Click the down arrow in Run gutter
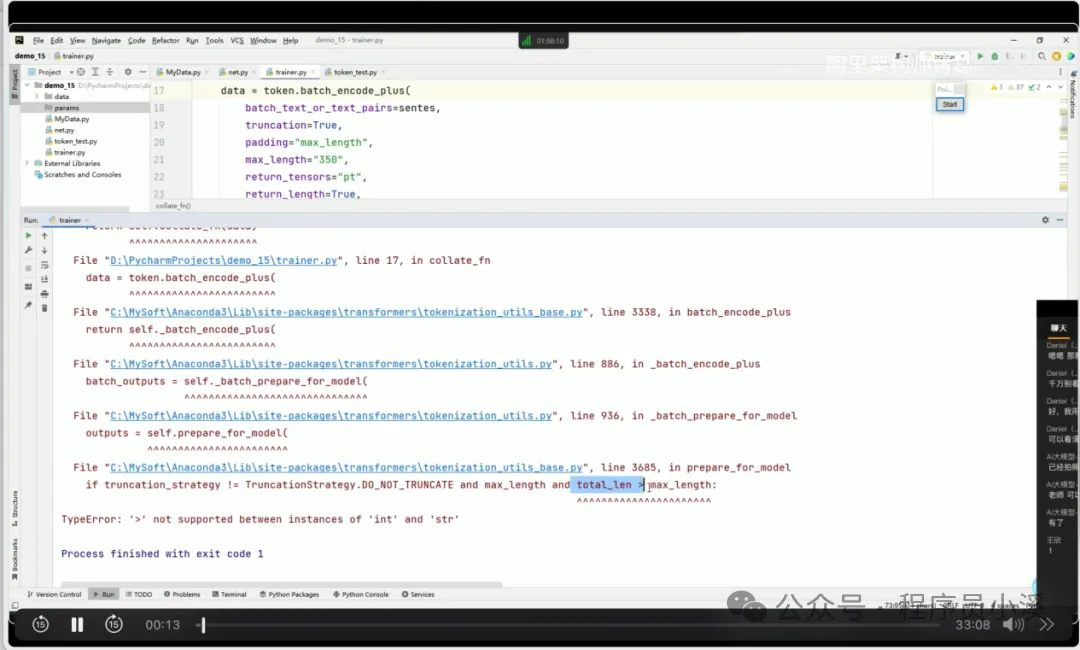Screen dimensions: 1080x650 (45, 251)
